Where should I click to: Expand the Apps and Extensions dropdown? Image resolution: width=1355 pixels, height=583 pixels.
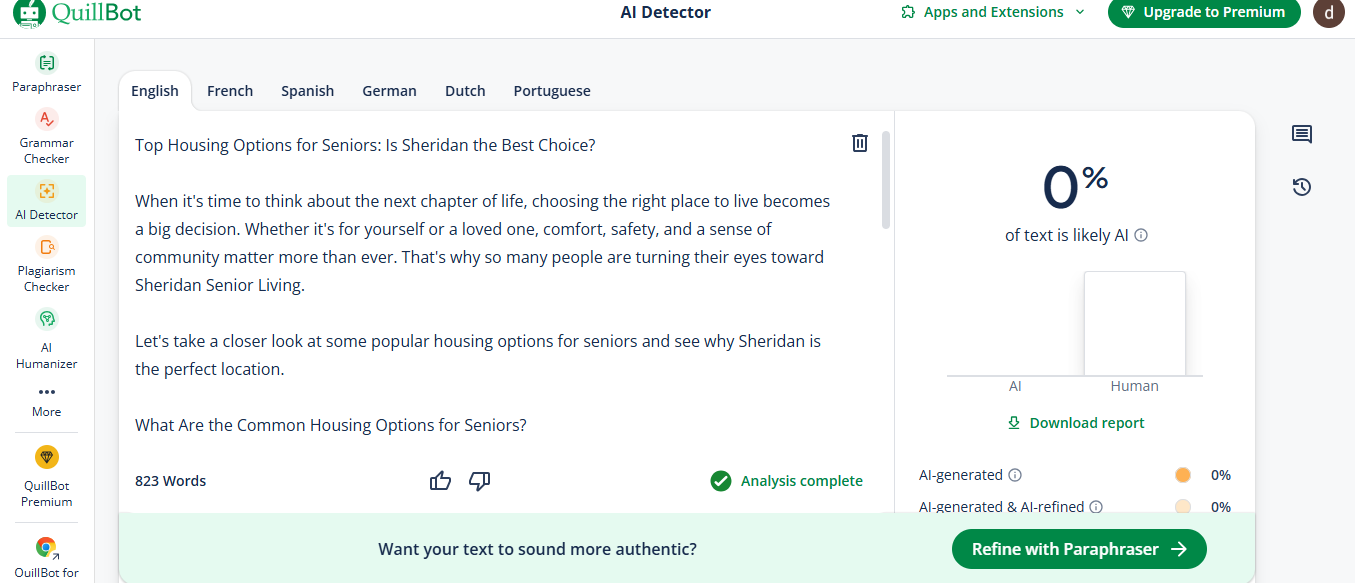click(1080, 13)
